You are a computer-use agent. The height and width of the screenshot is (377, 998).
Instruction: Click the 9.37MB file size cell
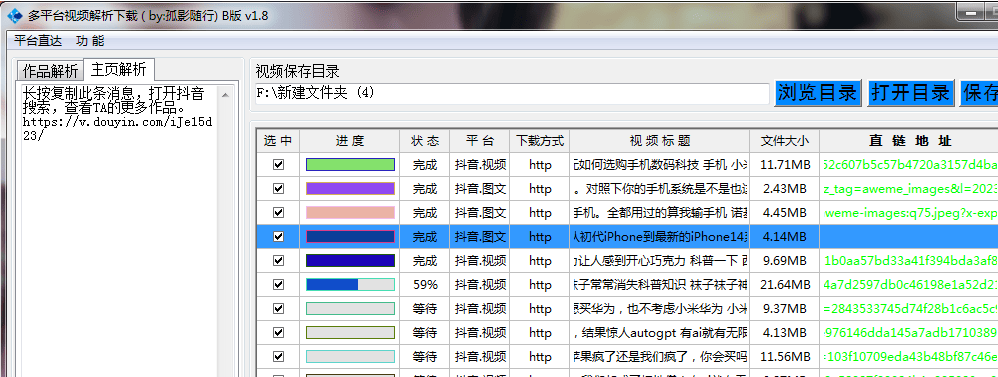click(785, 309)
